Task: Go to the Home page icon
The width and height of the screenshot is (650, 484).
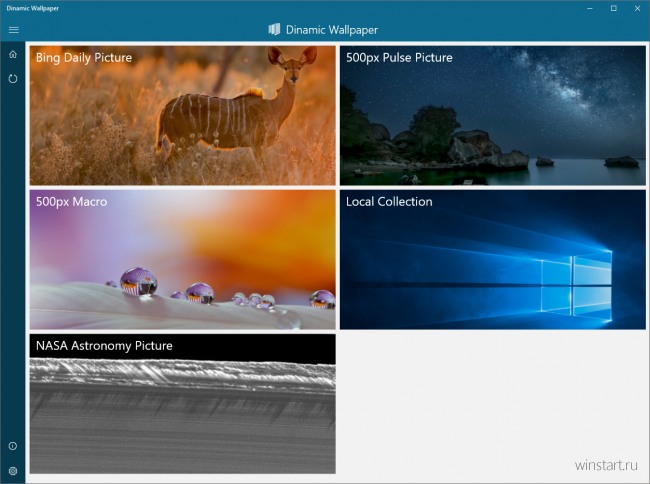Action: point(13,54)
